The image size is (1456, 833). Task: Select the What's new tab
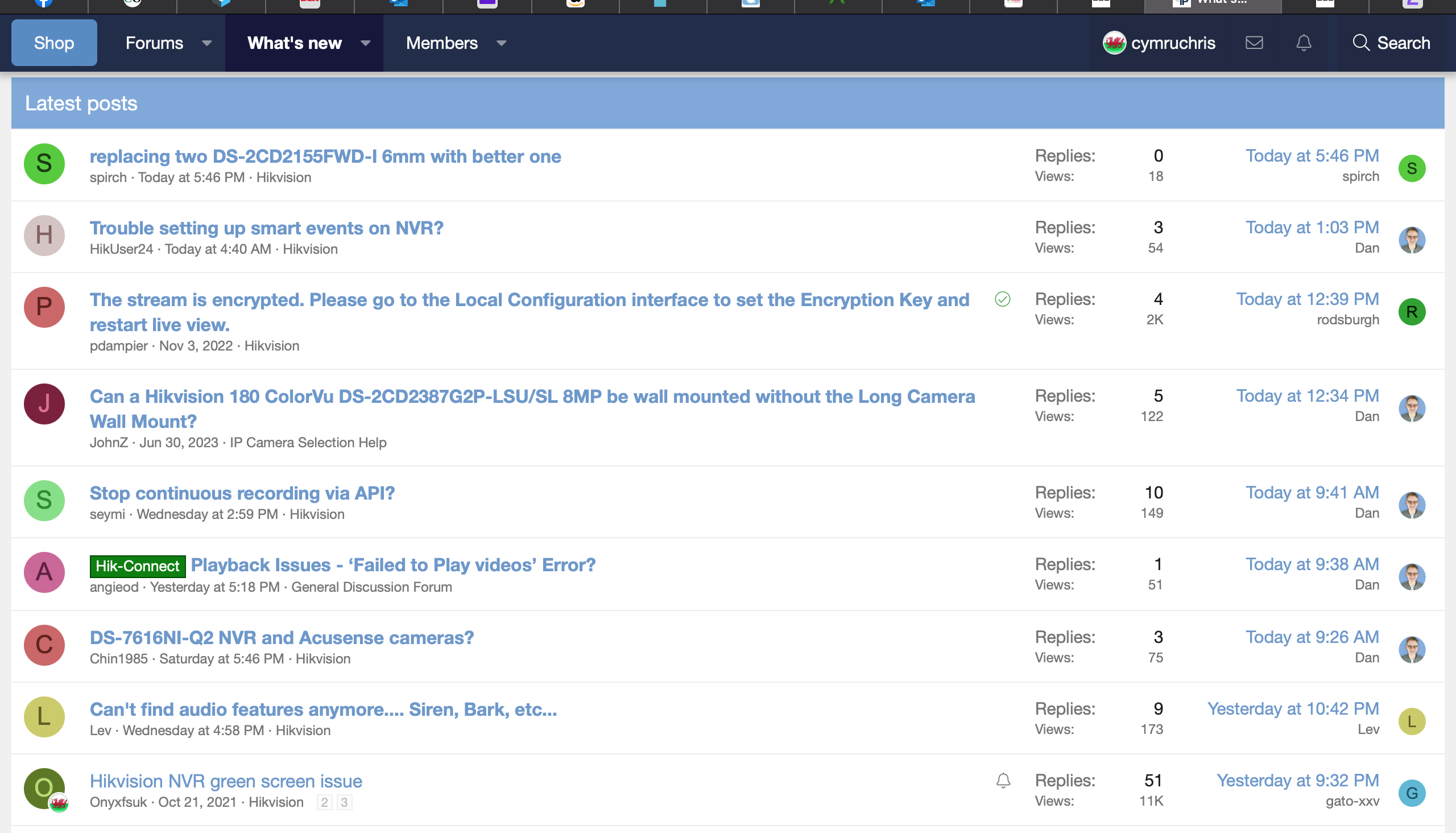pos(295,43)
